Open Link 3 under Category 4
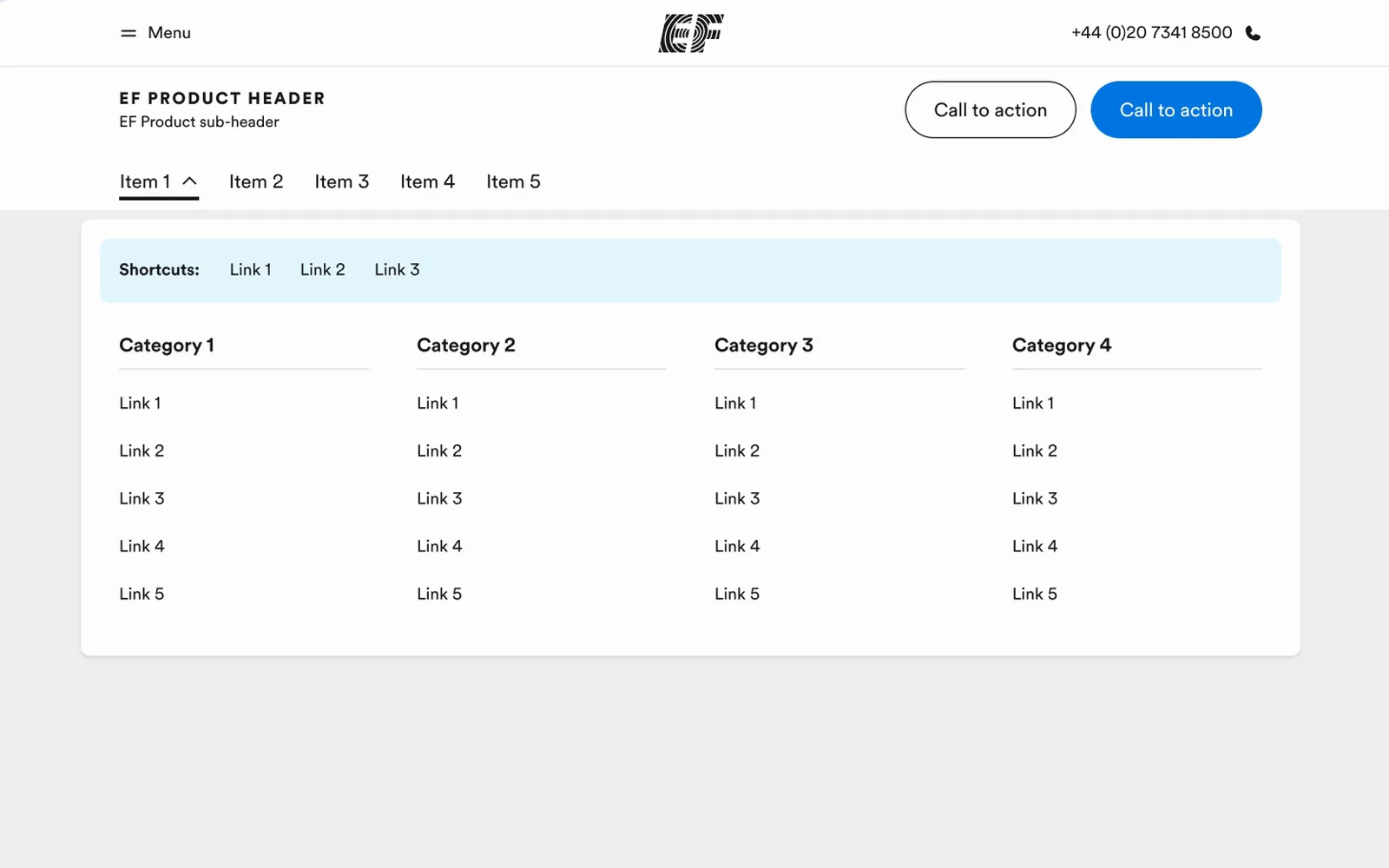 pos(1035,498)
